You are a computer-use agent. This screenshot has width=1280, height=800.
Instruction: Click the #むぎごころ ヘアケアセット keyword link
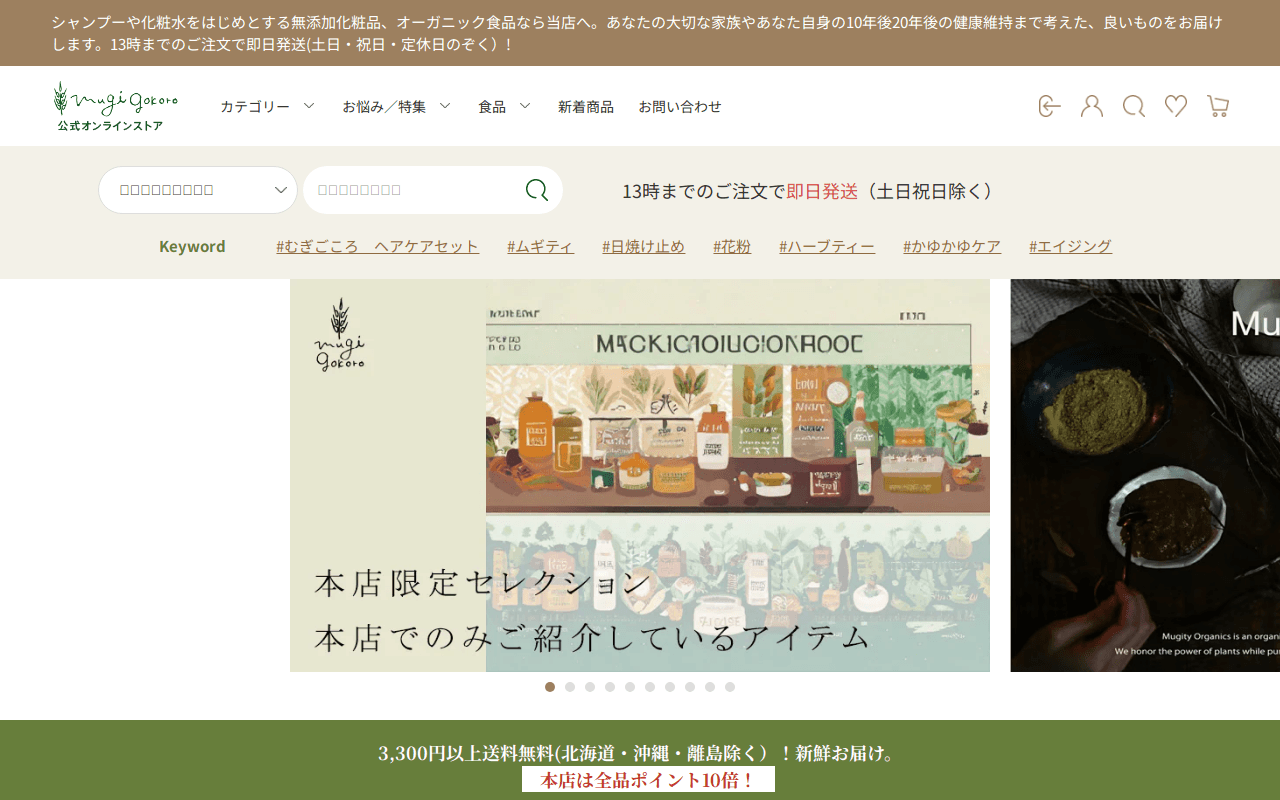(x=378, y=246)
